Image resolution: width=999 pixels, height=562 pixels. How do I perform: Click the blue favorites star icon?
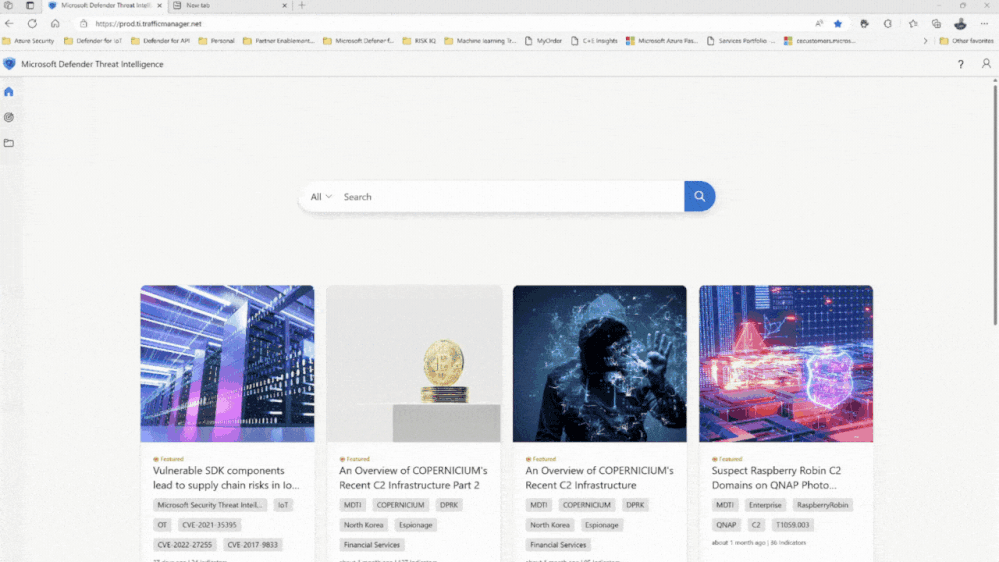pos(838,24)
